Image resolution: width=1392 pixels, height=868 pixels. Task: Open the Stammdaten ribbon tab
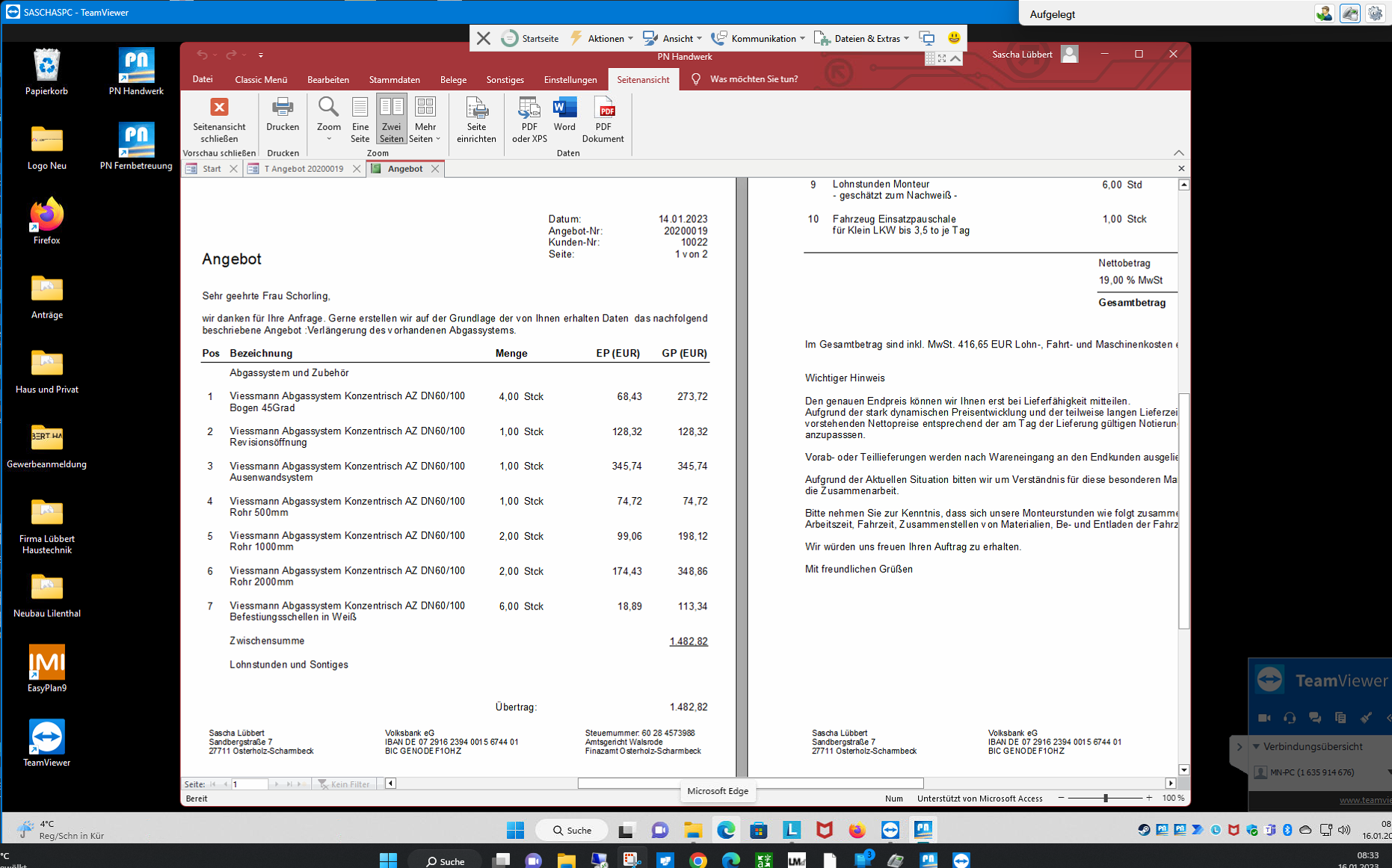(394, 79)
